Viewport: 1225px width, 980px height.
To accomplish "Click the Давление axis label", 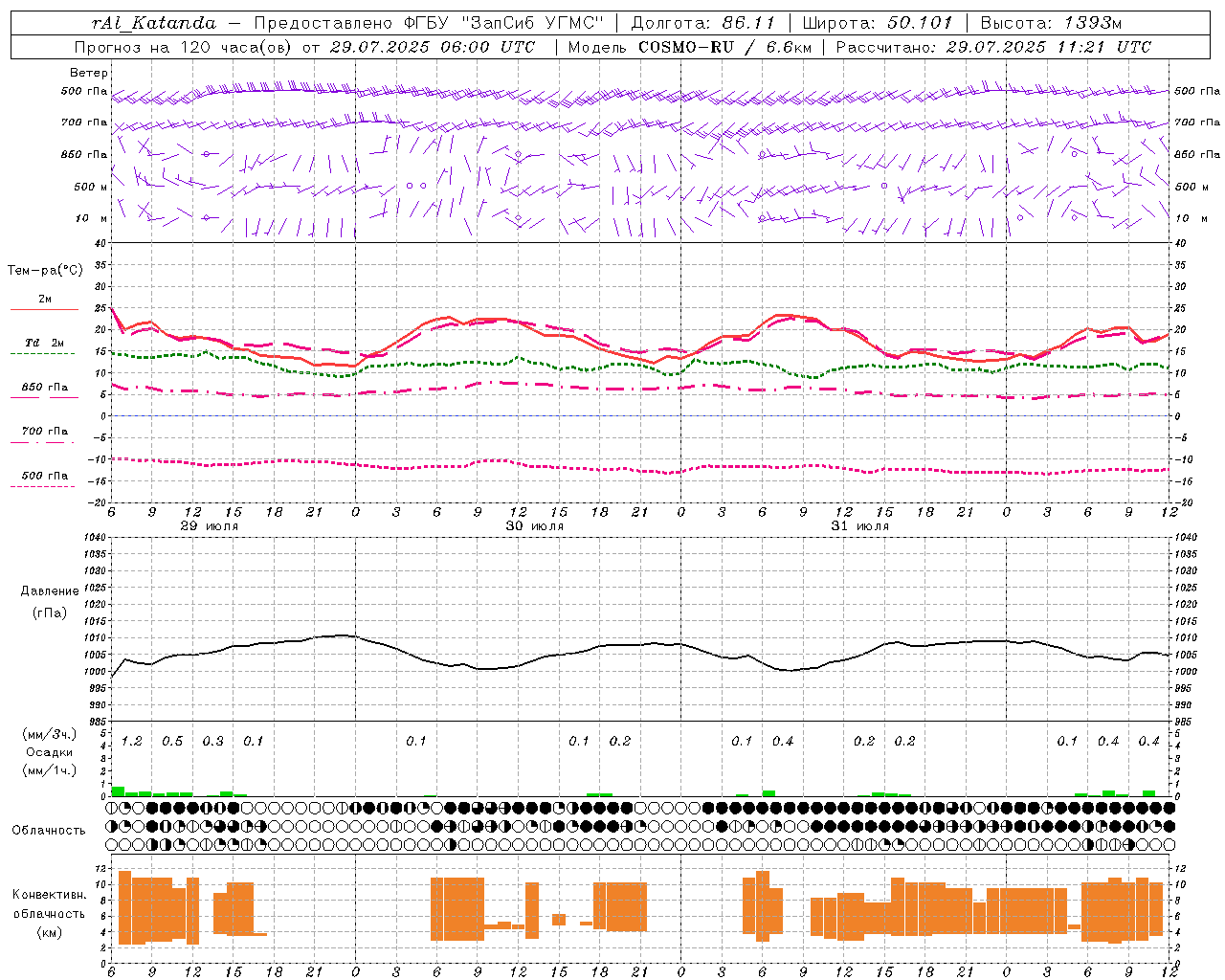I will (50, 591).
